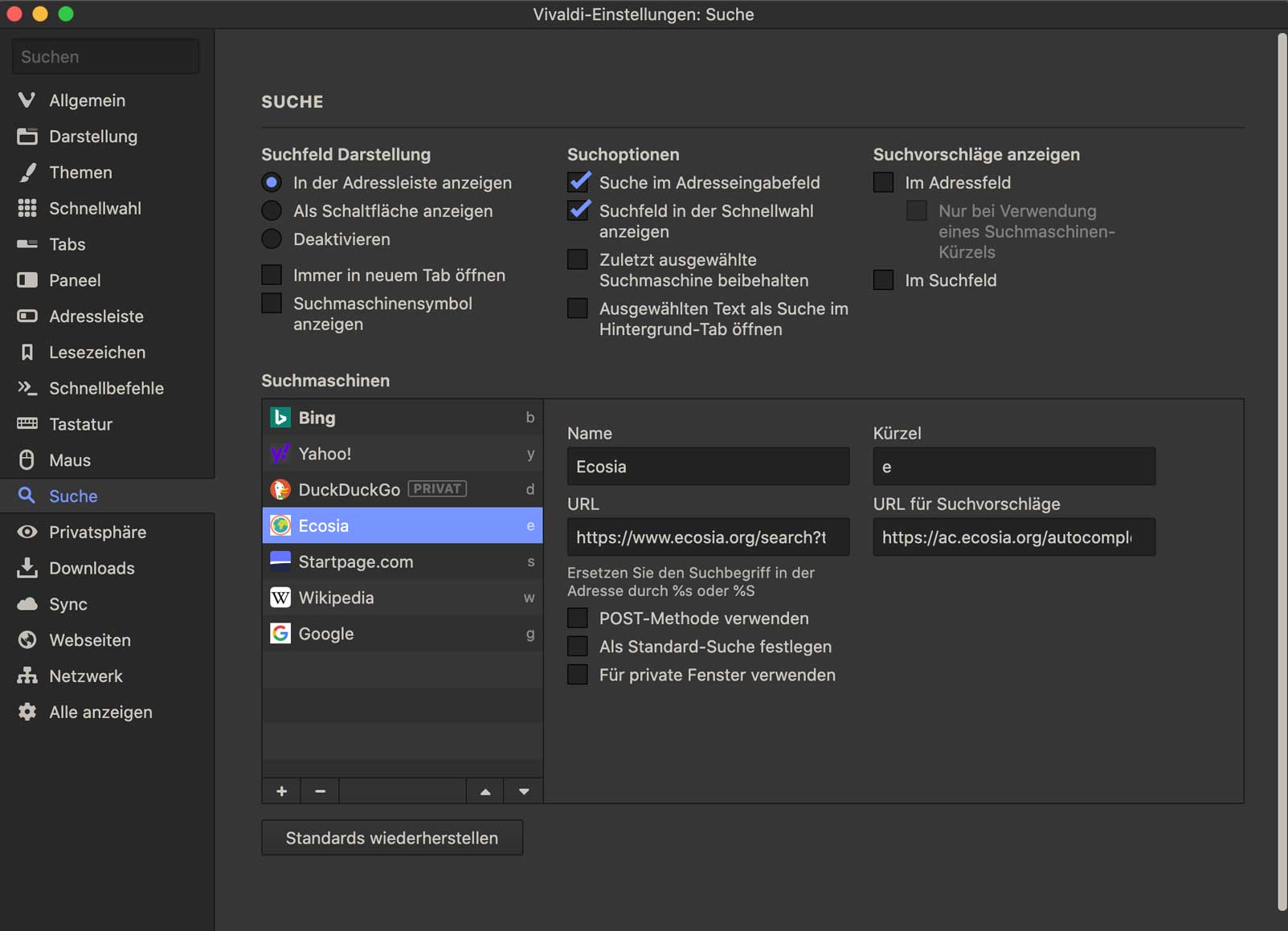Click the Schnellbefehle prompt icon
Screen dimensions: 1288x931
tap(27, 388)
